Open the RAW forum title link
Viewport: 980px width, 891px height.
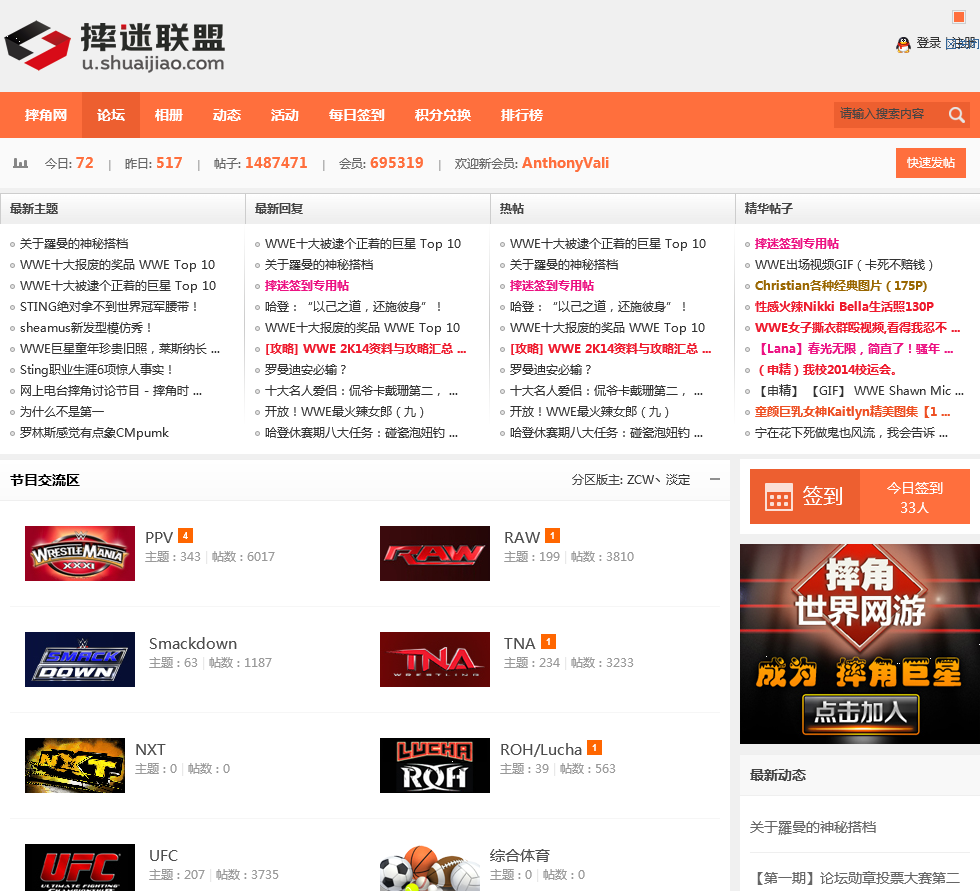click(x=522, y=537)
